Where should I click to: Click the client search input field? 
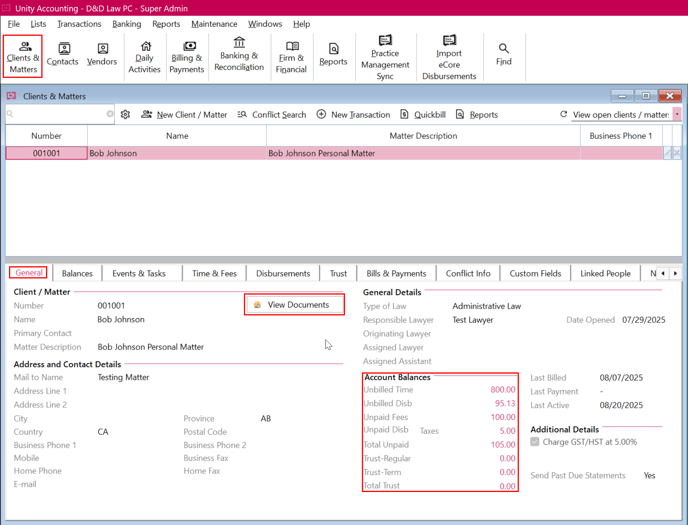[60, 115]
